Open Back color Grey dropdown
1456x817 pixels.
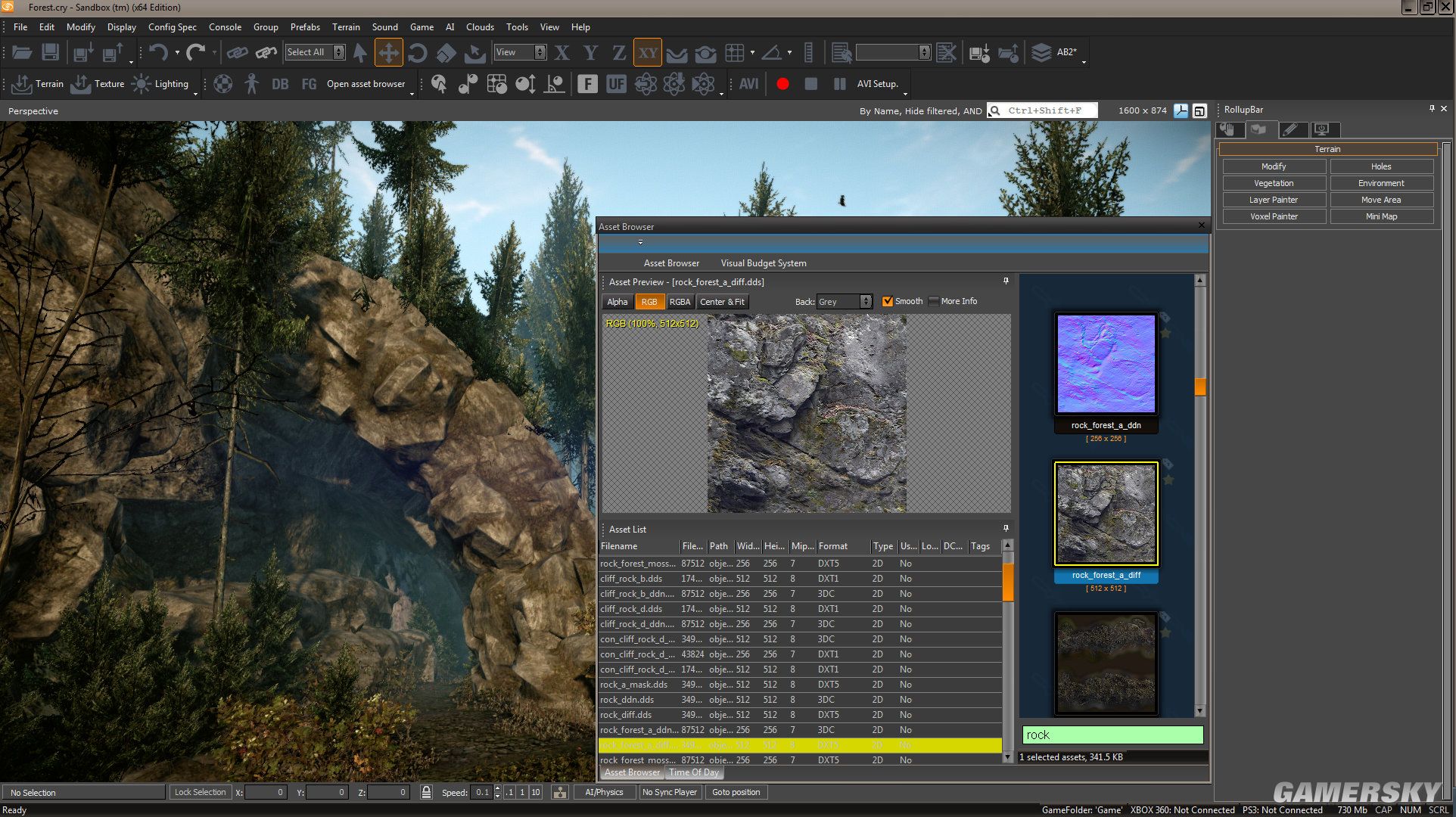click(x=845, y=302)
